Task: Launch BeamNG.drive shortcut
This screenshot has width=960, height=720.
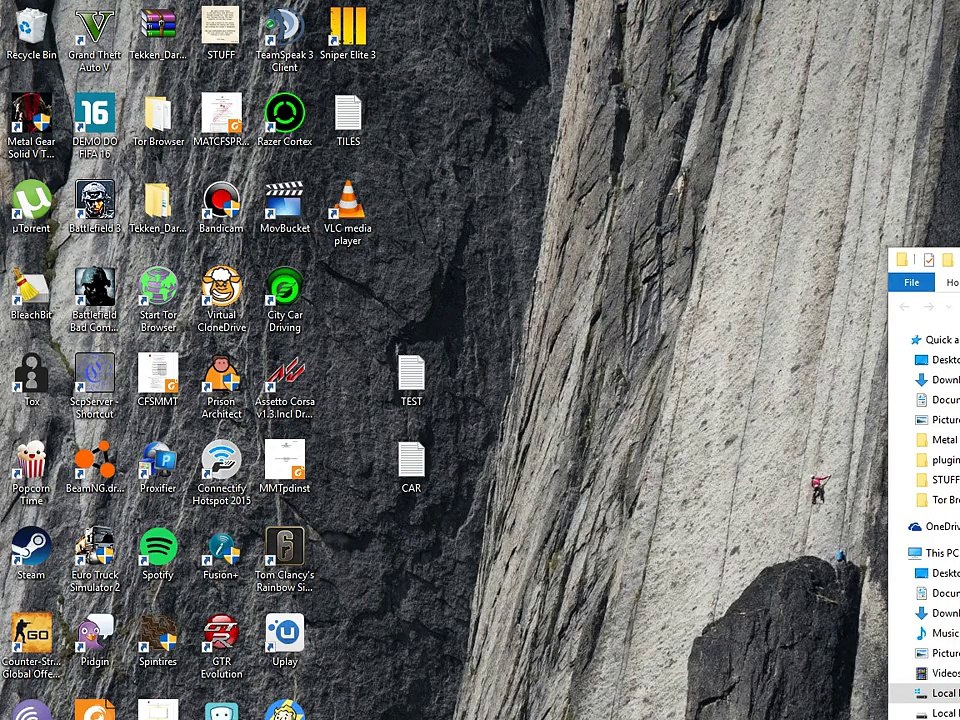Action: pyautogui.click(x=94, y=467)
